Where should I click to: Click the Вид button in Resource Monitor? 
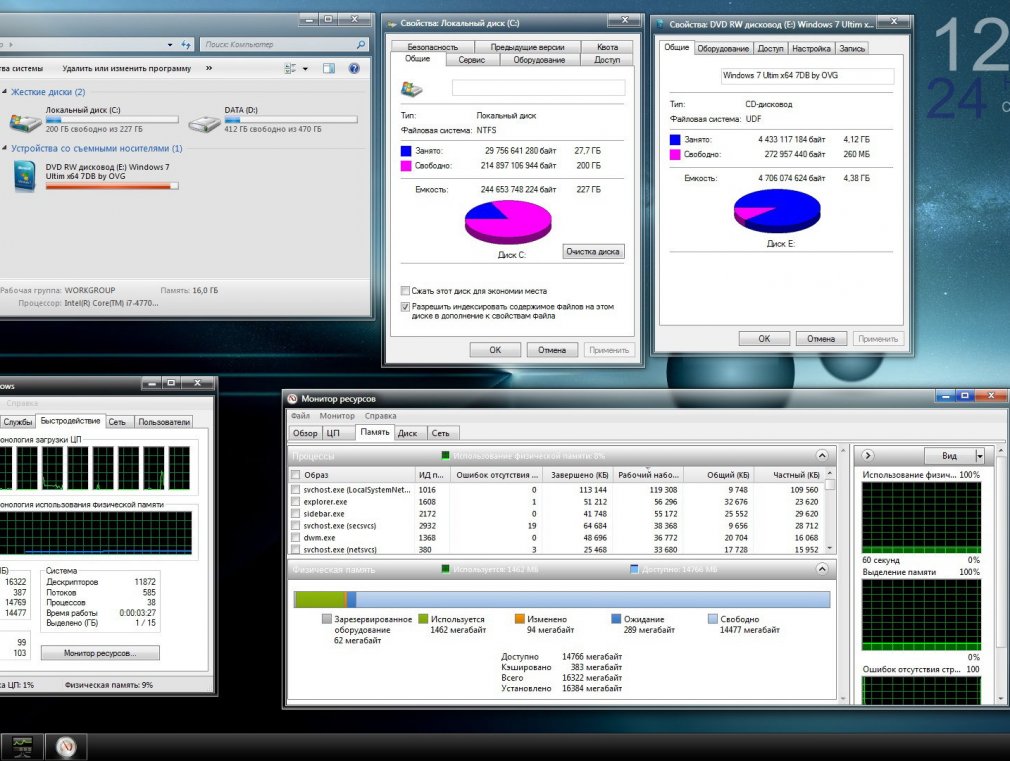[x=949, y=456]
